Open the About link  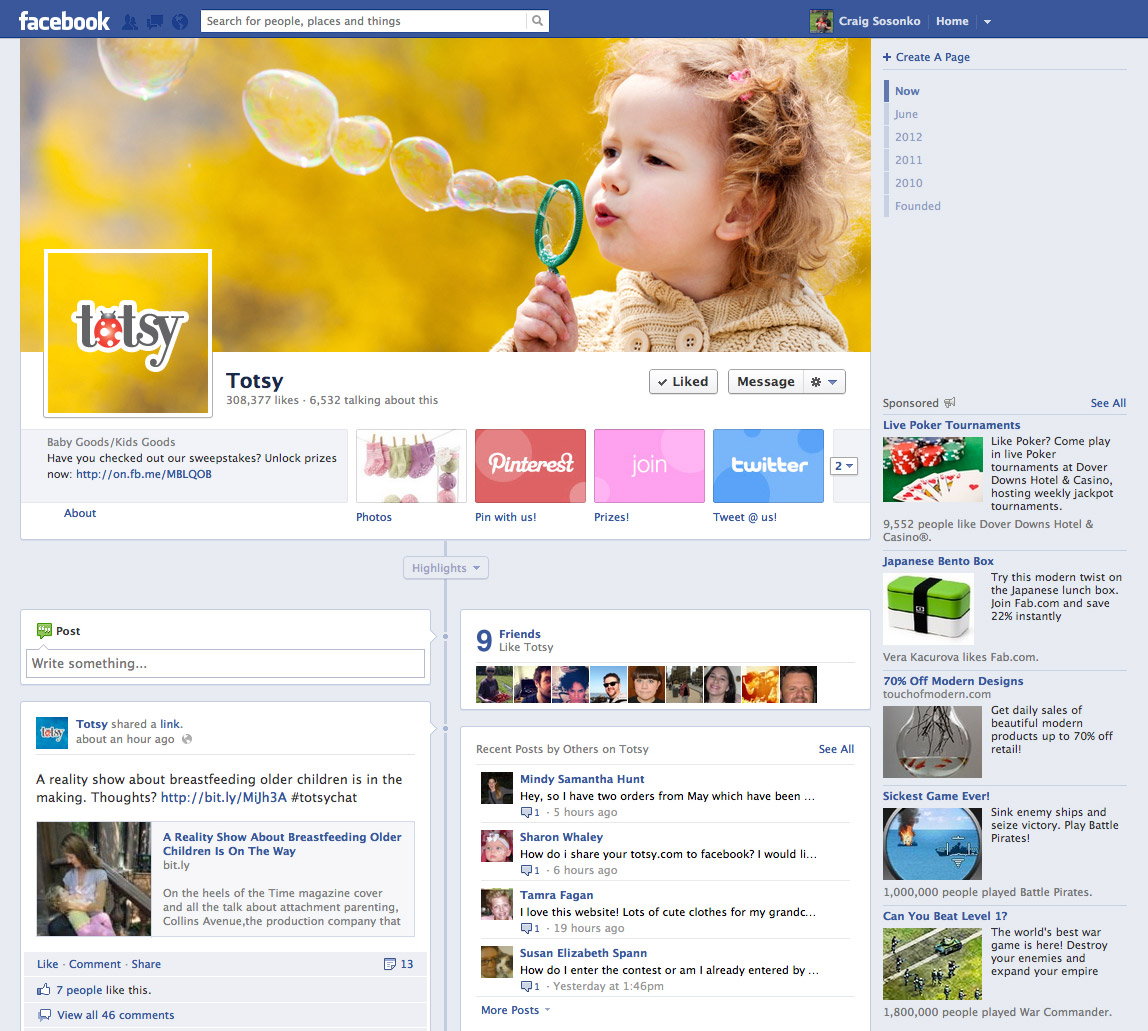click(80, 513)
